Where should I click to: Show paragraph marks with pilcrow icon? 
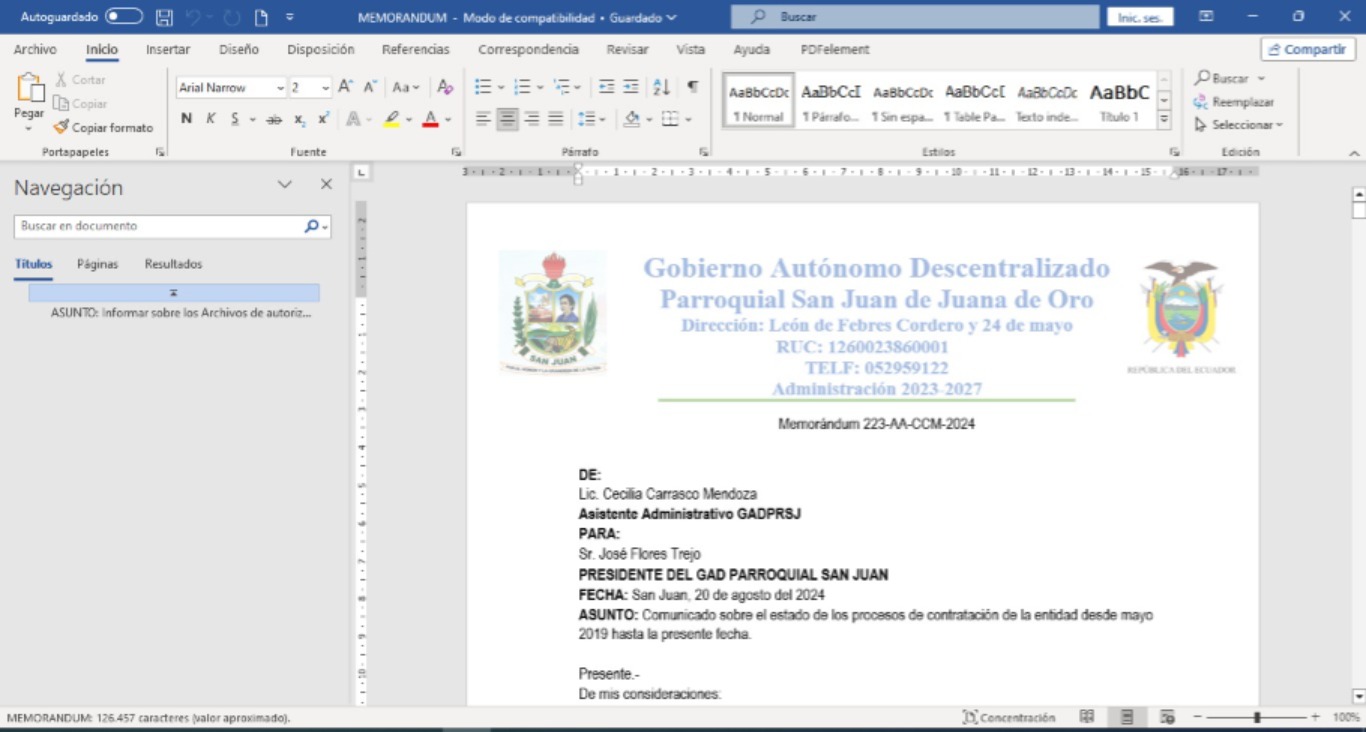tap(692, 87)
